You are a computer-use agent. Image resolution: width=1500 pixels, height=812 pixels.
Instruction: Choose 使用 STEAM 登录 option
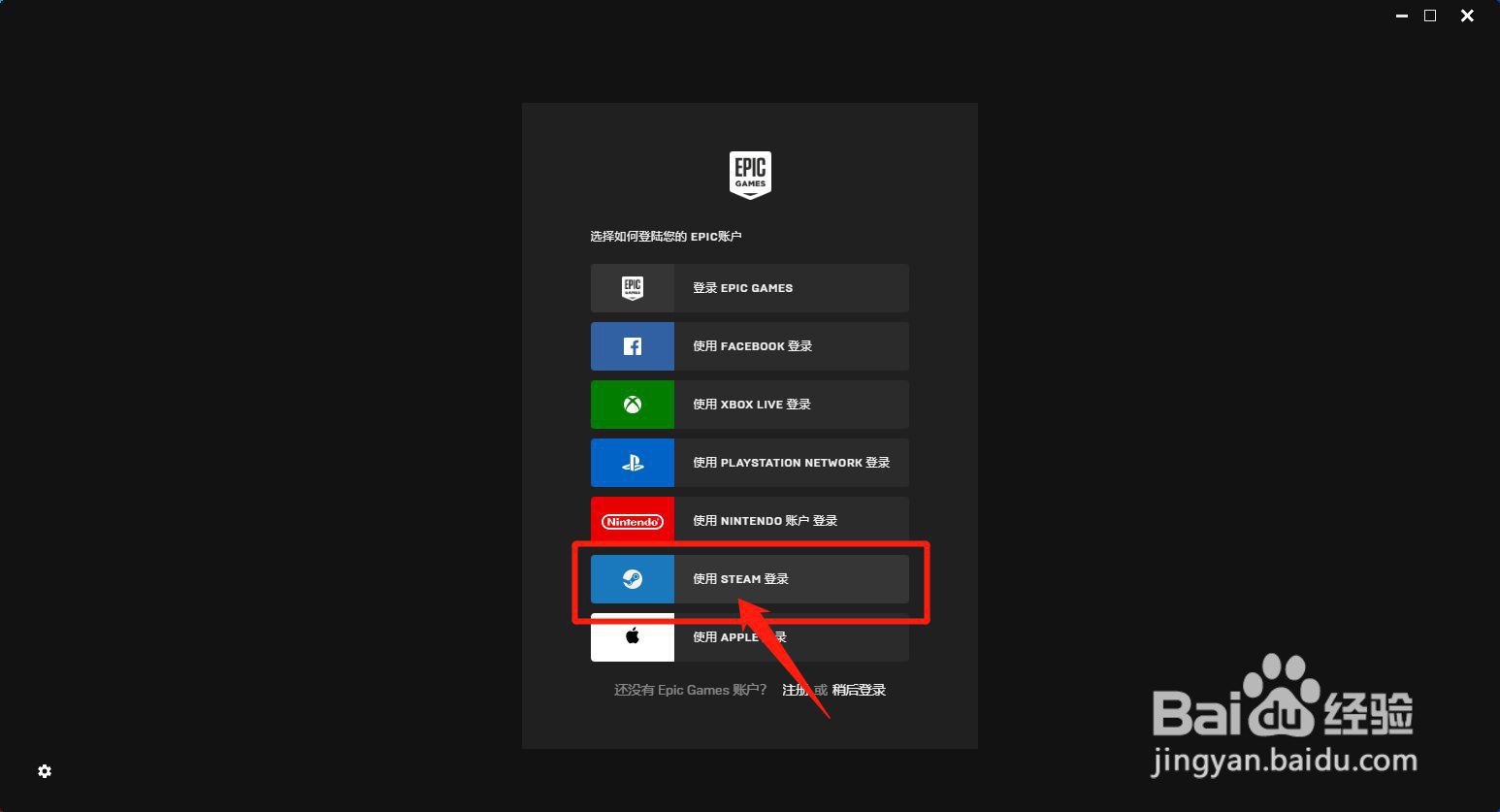750,579
